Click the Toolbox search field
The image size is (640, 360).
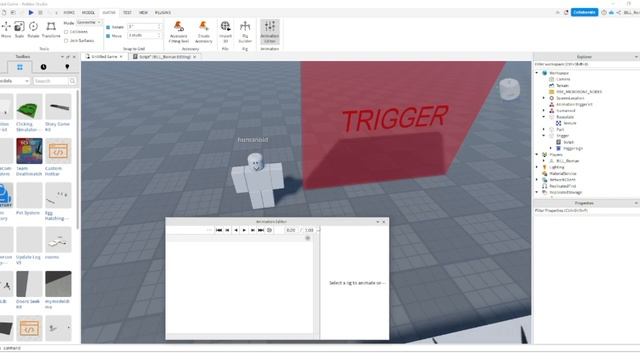tap(51, 81)
